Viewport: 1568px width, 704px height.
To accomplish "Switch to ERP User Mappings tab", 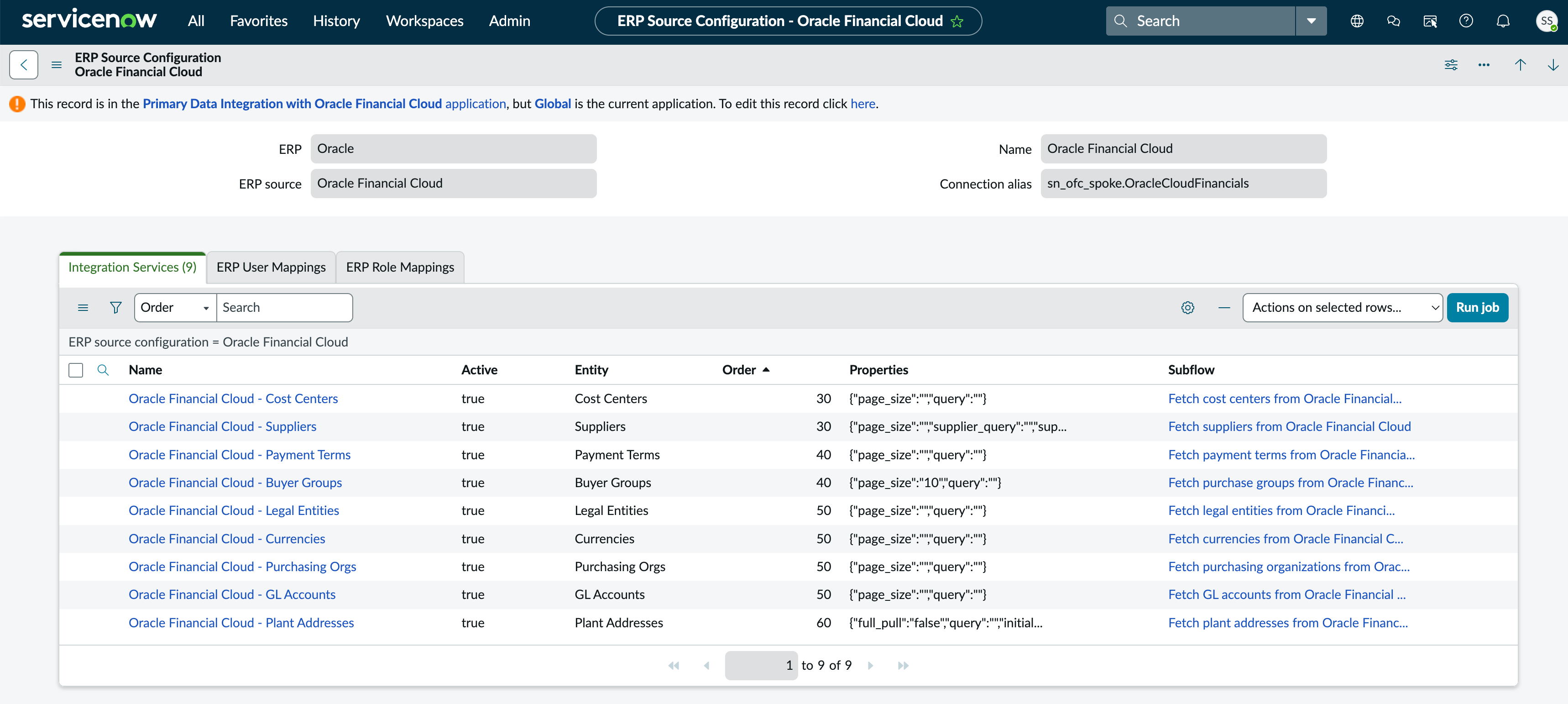I will coord(271,268).
